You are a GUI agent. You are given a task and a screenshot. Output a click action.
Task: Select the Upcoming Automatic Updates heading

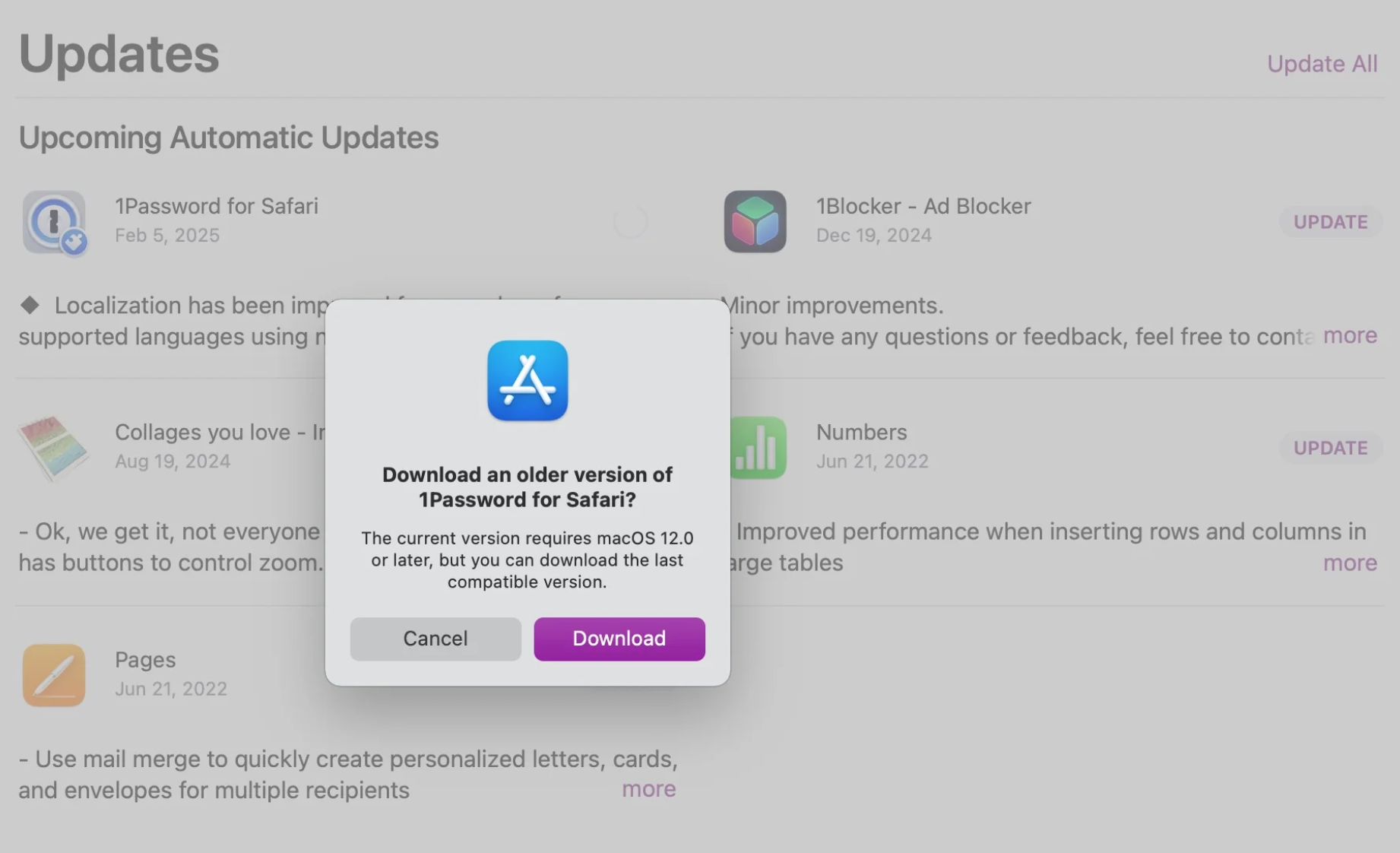[229, 138]
